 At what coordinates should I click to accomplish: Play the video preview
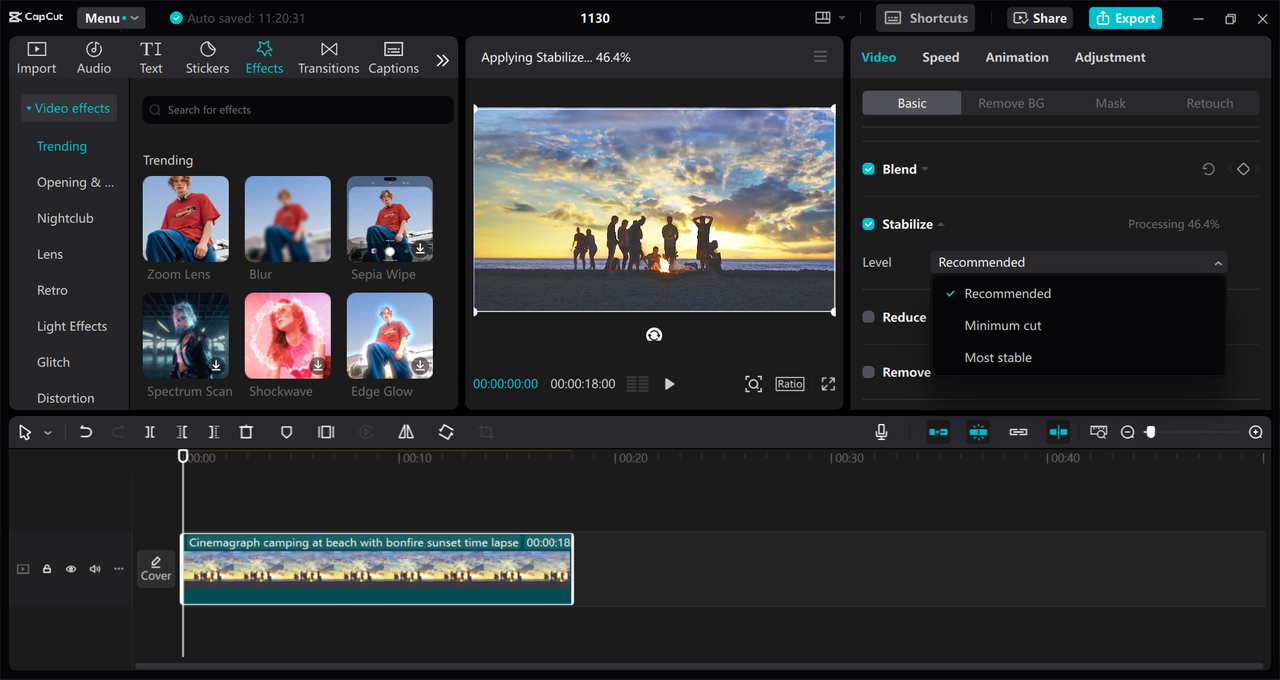[669, 384]
